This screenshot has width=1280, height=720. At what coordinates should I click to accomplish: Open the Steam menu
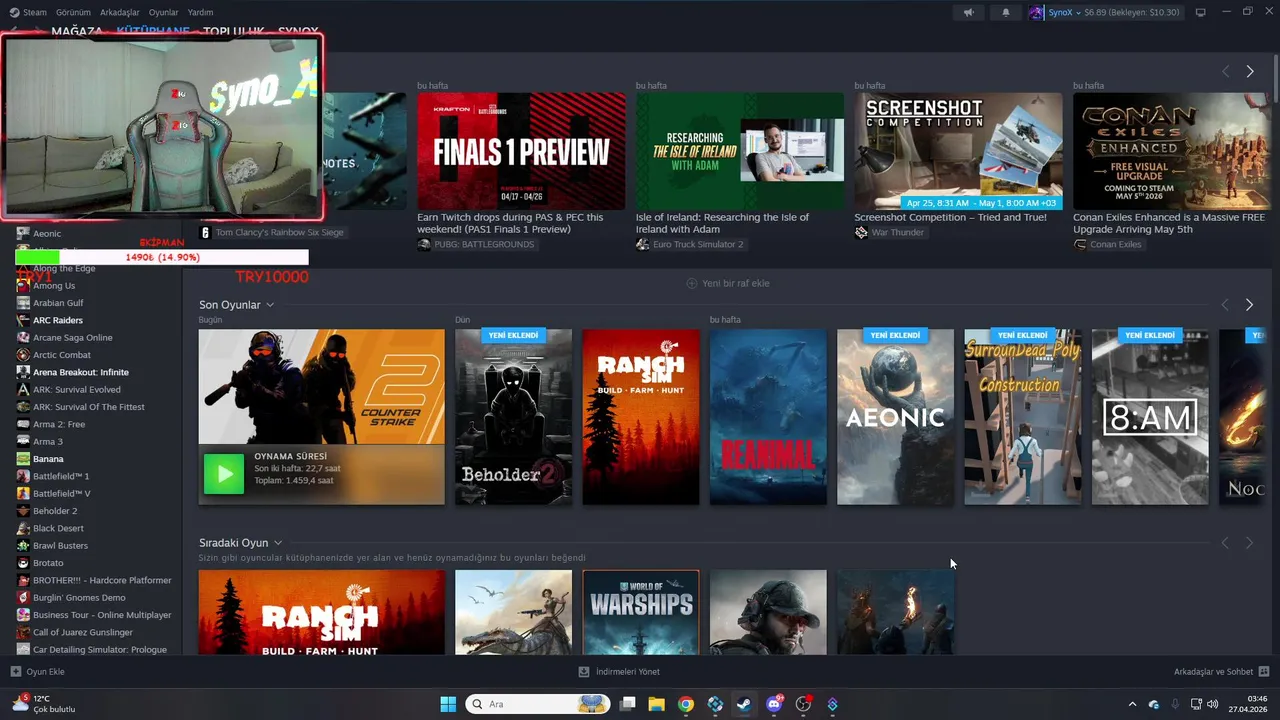pyautogui.click(x=35, y=12)
